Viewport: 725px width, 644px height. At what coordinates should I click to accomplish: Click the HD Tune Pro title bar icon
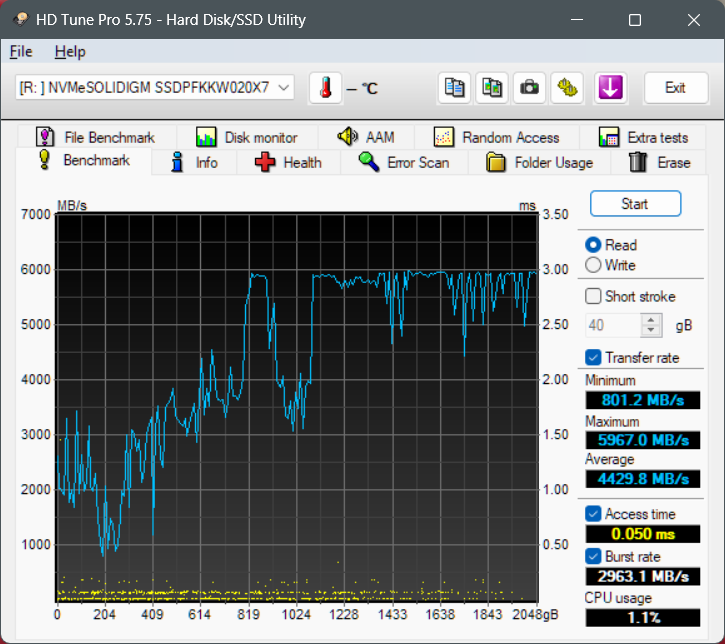[x=20, y=19]
